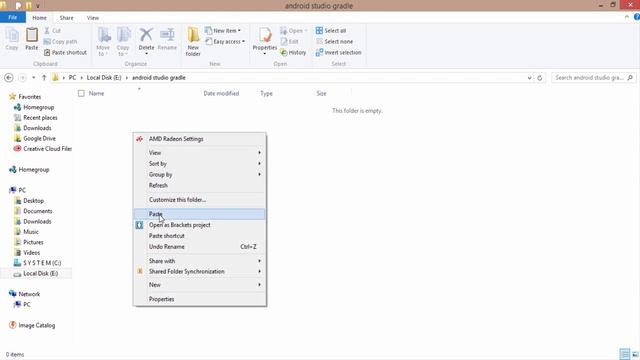Expand the address bar history dropdown
Viewport: 640px width, 360px height.
click(529, 78)
